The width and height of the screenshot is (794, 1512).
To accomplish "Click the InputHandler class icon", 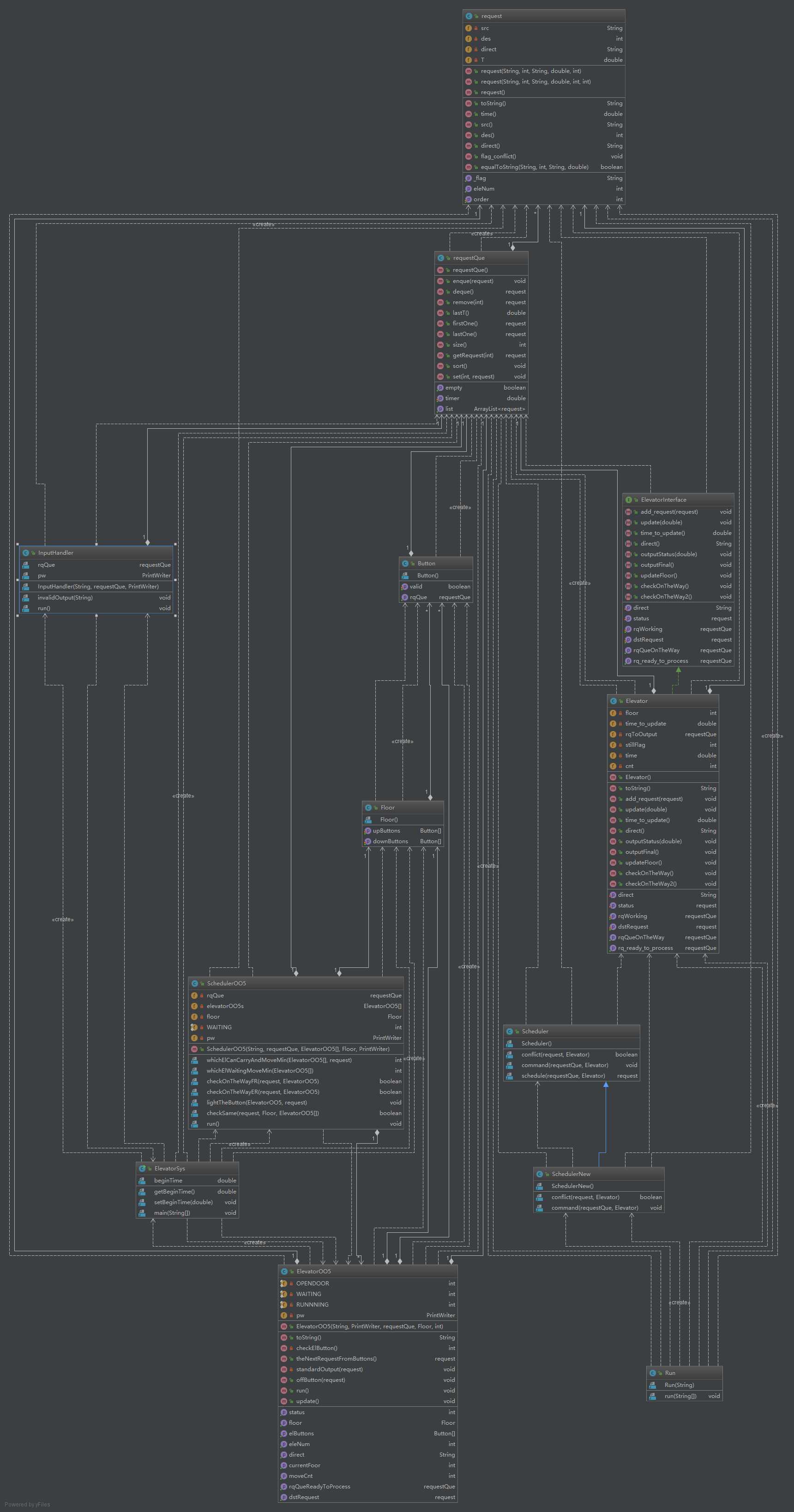I will [26, 553].
